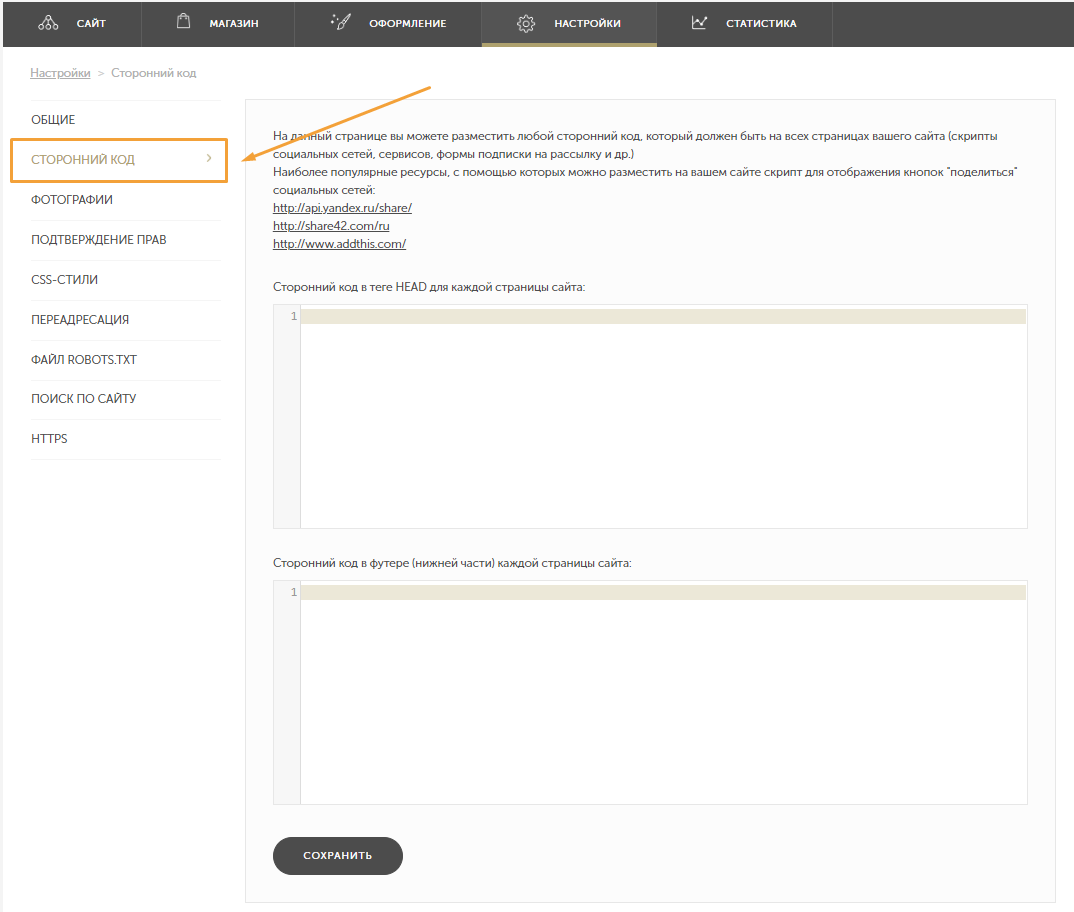Click the shopping bag icon for Магазин
Viewport: 1074px width, 912px height.
183,21
